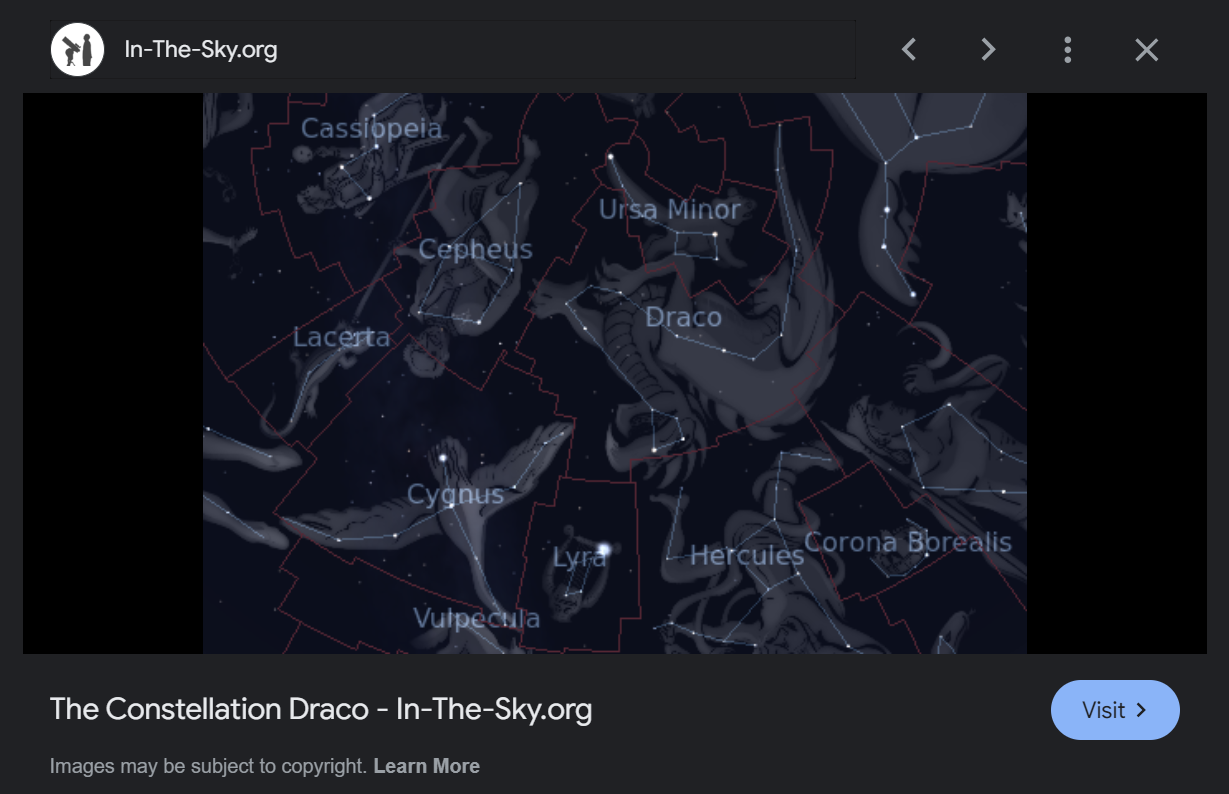
Task: Click the Cassiopeia label in the image
Action: (x=371, y=129)
